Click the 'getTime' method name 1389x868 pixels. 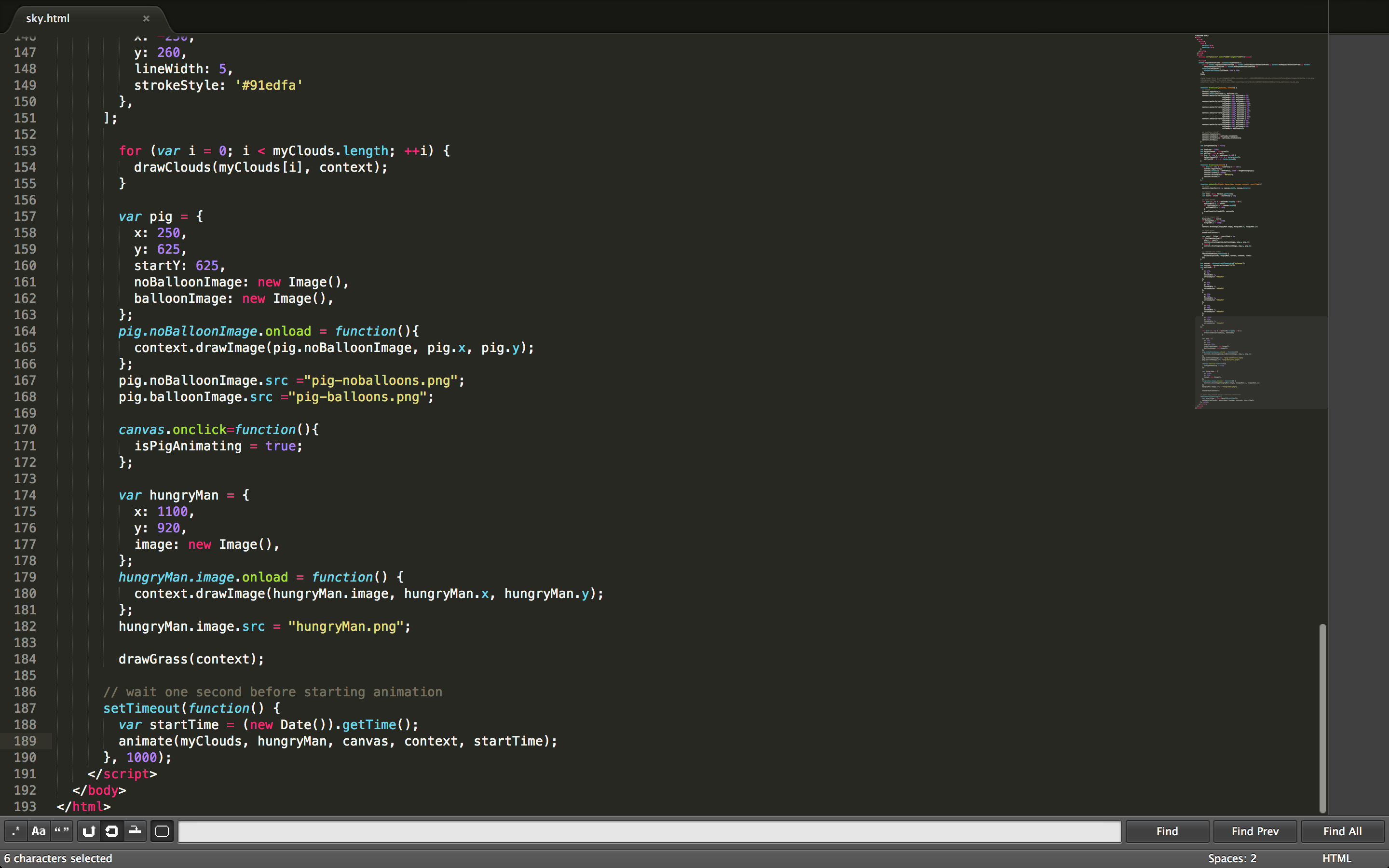[x=368, y=724]
